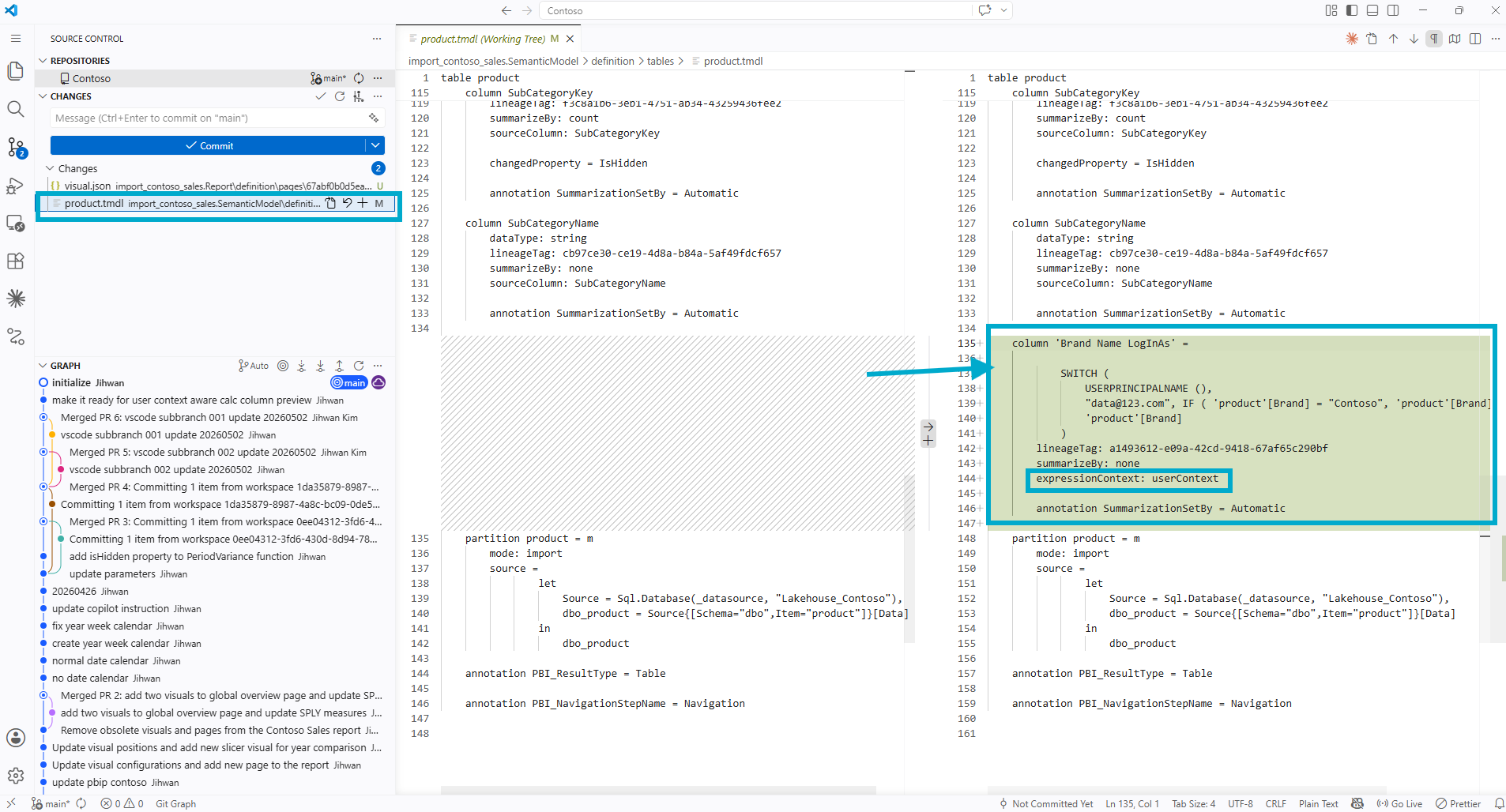Image resolution: width=1506 pixels, height=812 pixels.
Task: Collapse the CHANGES section header
Action: coord(43,96)
